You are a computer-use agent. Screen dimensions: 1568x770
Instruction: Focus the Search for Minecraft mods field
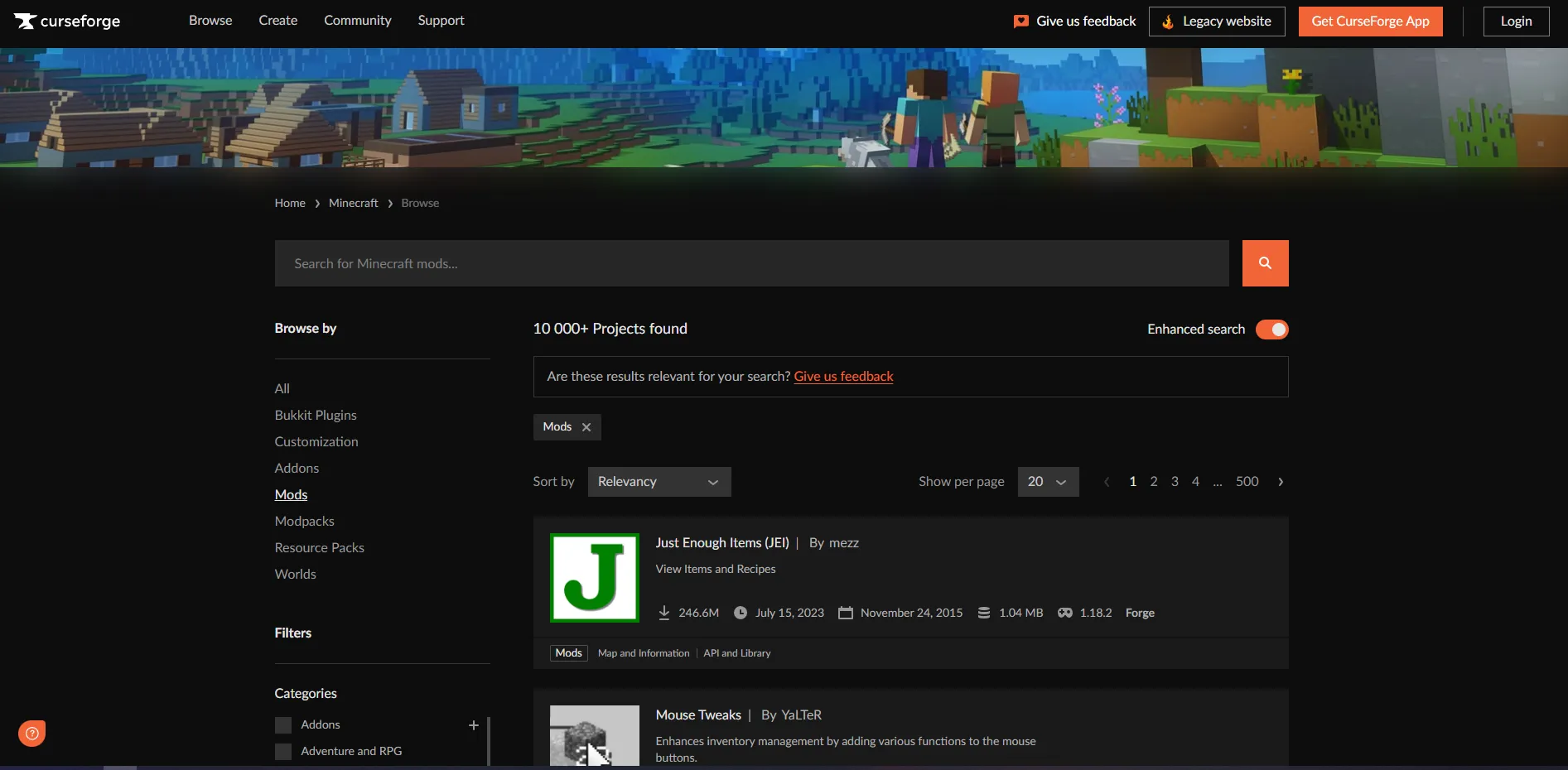(752, 263)
